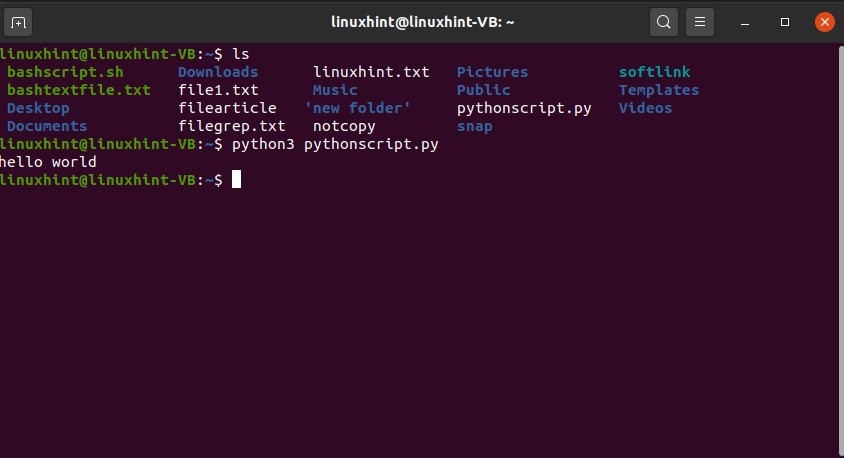Click the python3 pythonscript.py command text
This screenshot has width=844, height=458.
pos(334,144)
